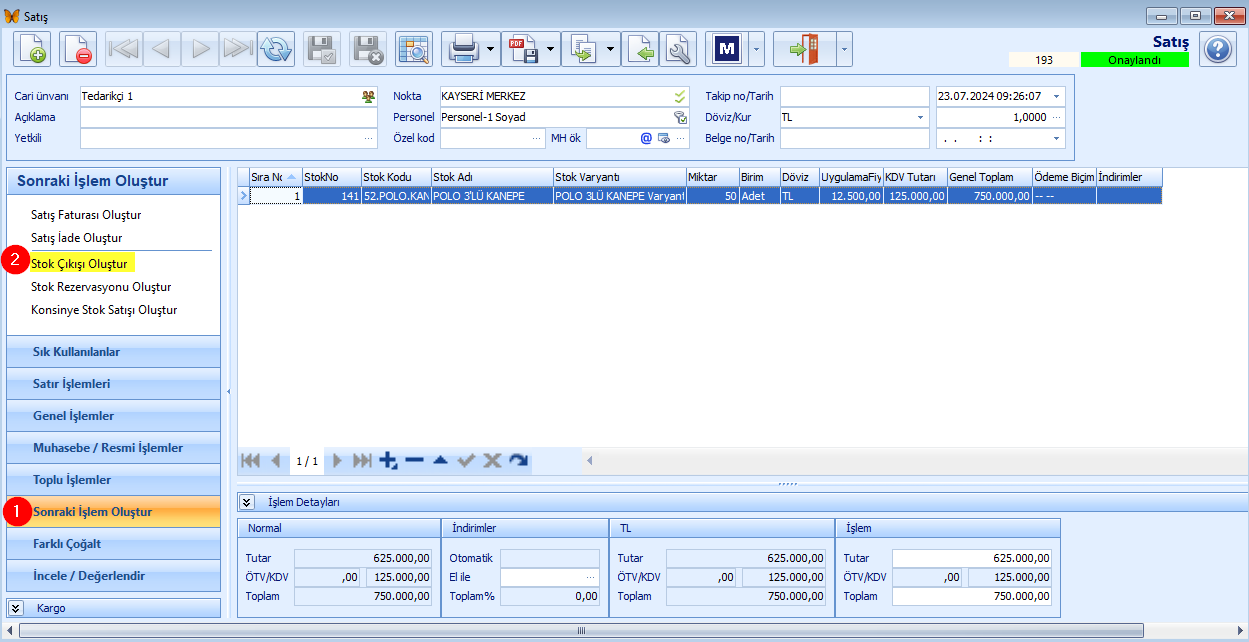1249x642 pixels.
Task: Open the empty Belge date dropdown
Action: click(1056, 138)
